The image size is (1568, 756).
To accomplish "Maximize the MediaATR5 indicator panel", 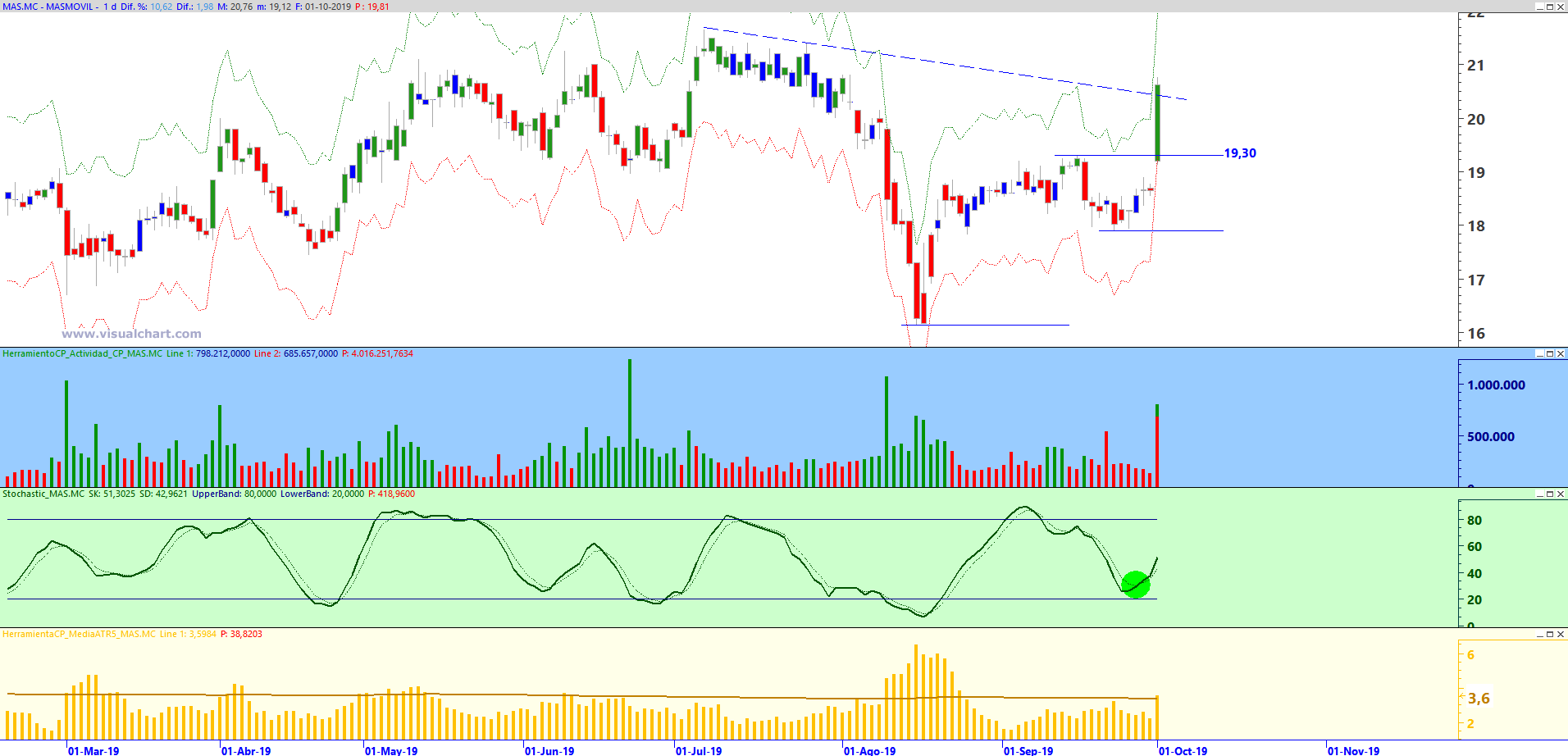I will (x=1550, y=634).
